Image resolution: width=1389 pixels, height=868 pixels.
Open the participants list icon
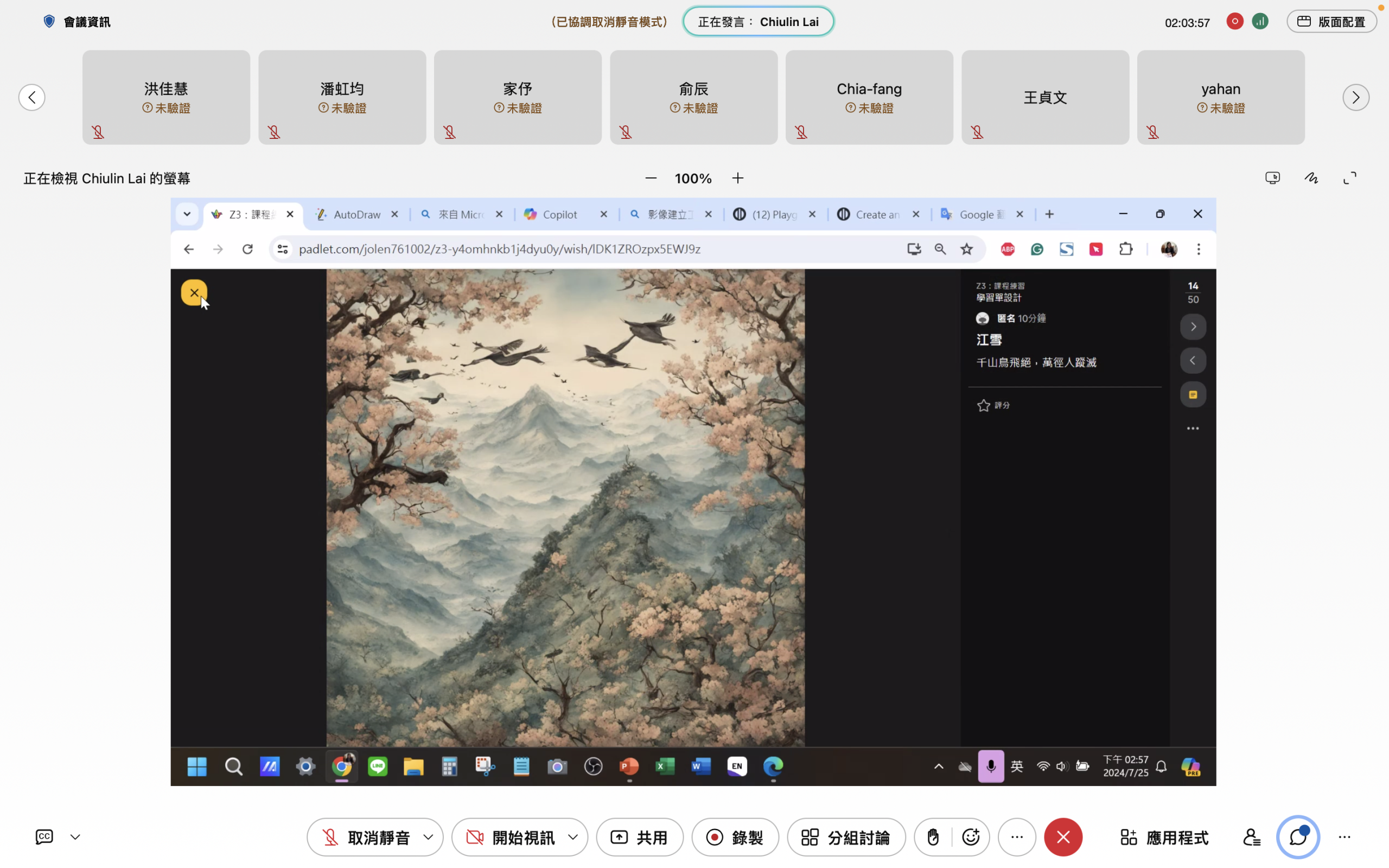[x=1251, y=837]
